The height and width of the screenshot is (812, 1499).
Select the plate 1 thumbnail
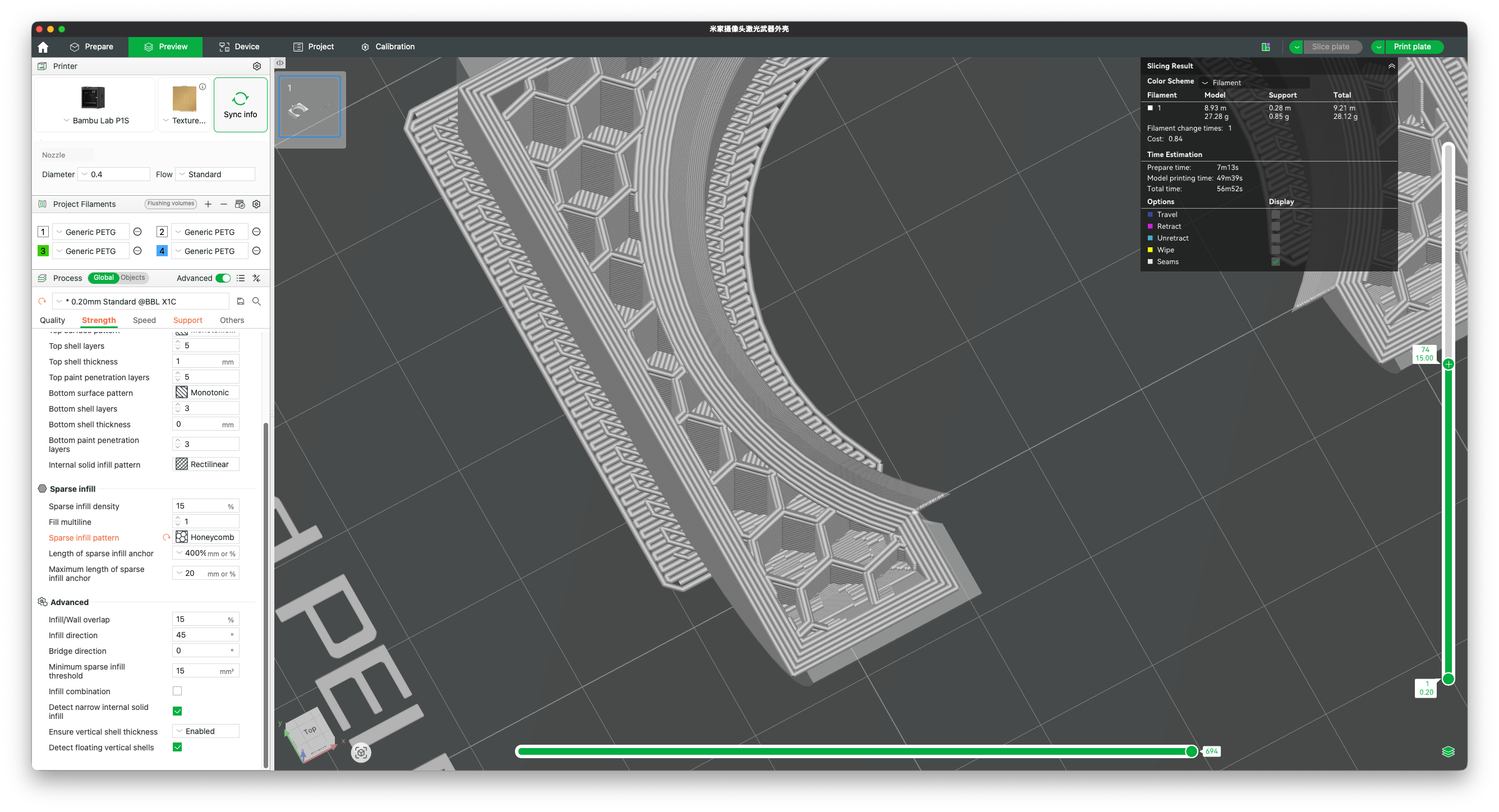309,108
